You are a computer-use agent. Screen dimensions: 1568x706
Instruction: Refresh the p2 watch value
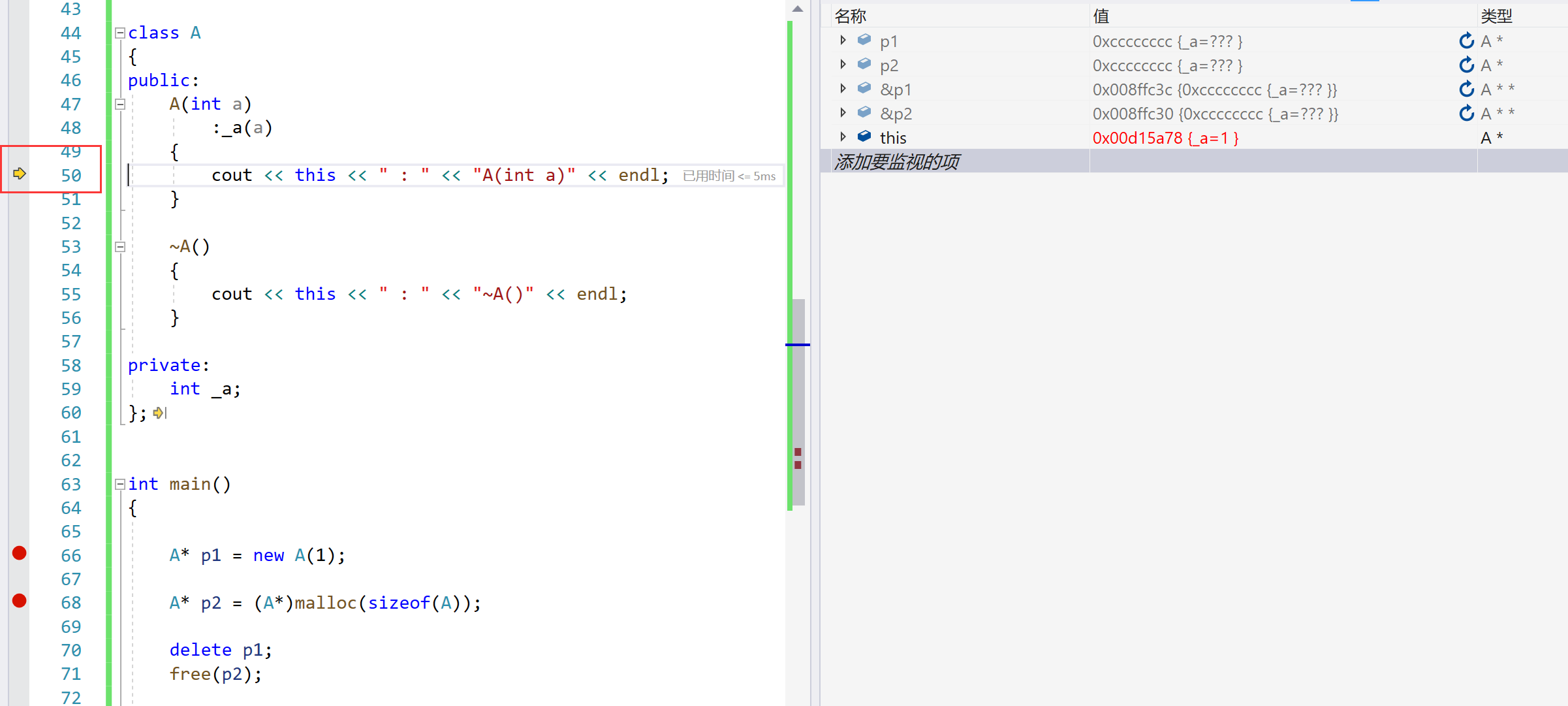(1466, 65)
